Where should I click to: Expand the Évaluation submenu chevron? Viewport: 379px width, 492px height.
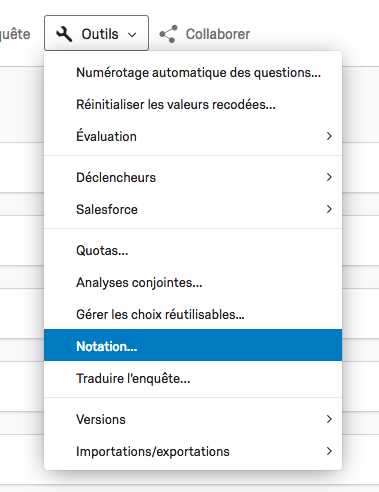tap(329, 136)
